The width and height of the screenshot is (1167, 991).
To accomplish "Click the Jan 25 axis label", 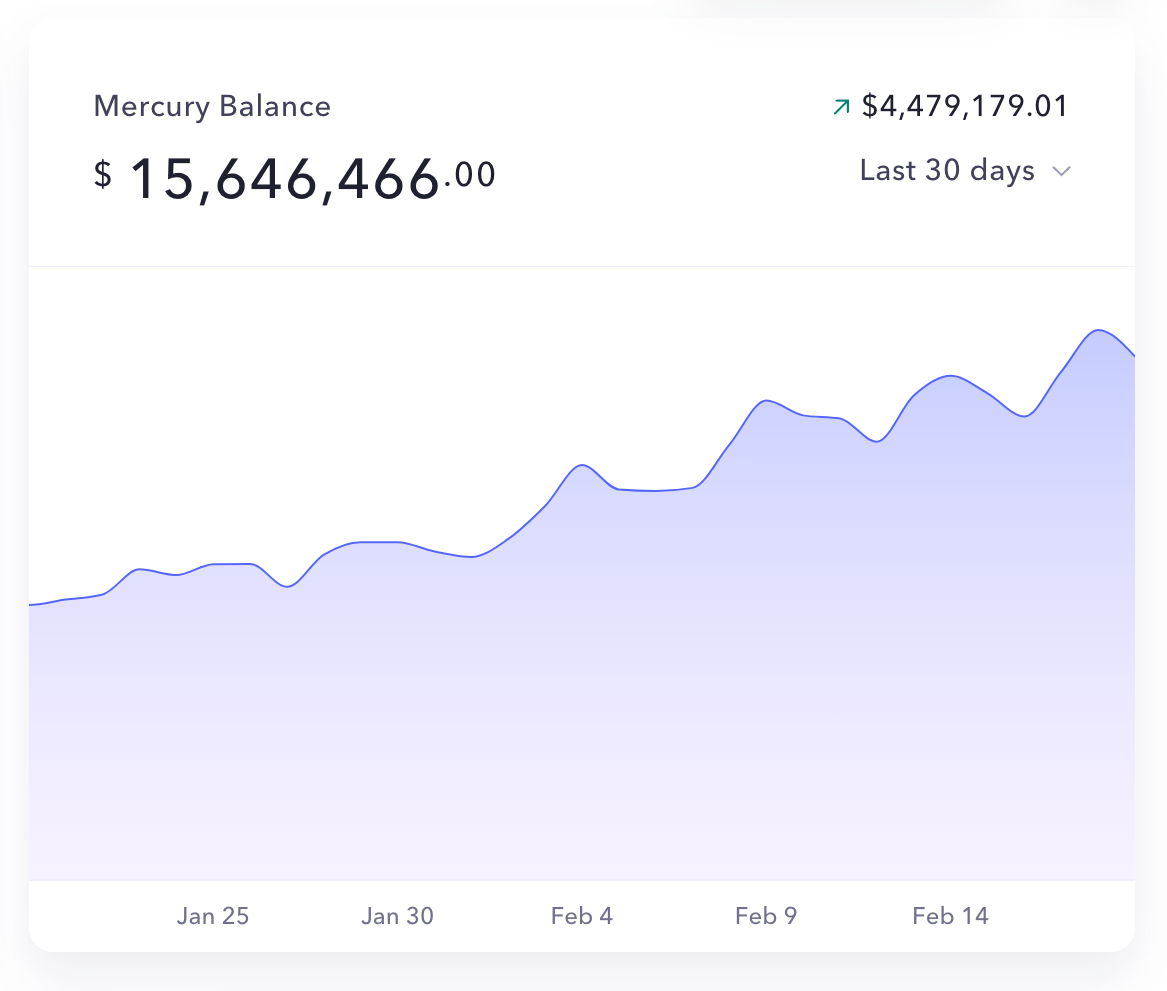I will tap(212, 916).
